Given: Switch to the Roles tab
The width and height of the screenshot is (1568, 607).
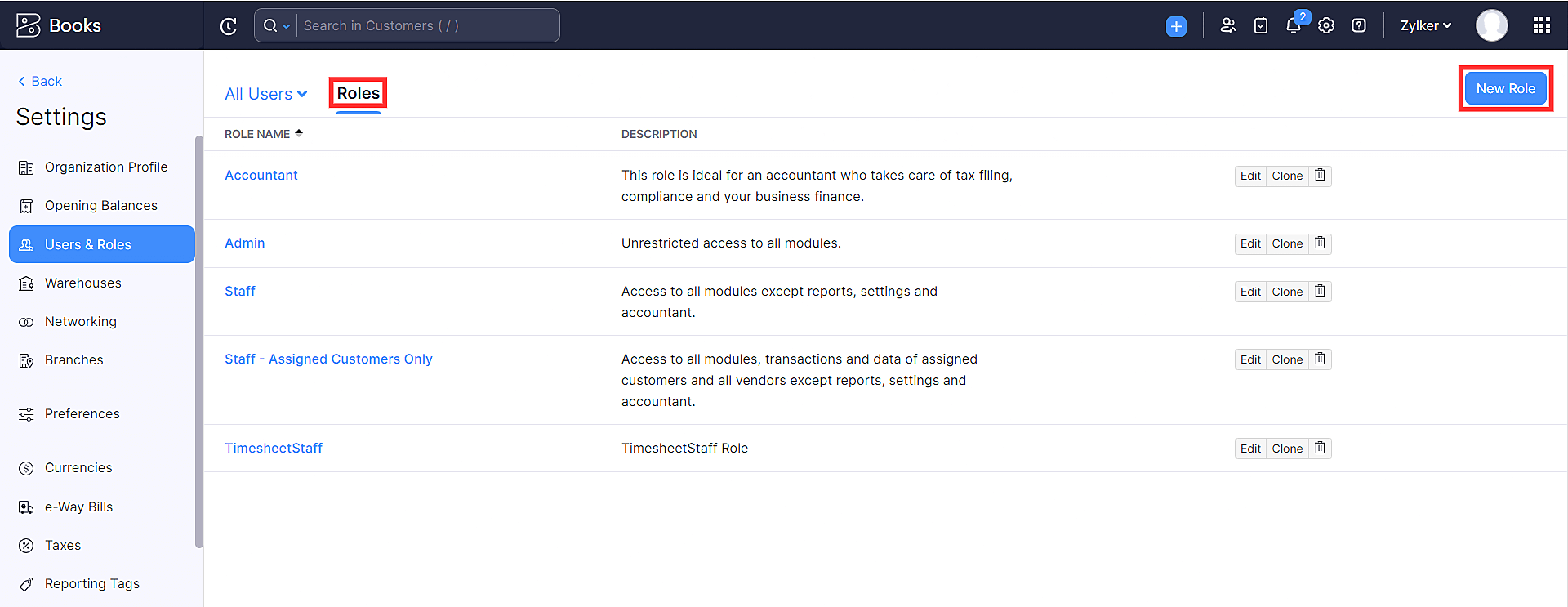Looking at the screenshot, I should [358, 93].
